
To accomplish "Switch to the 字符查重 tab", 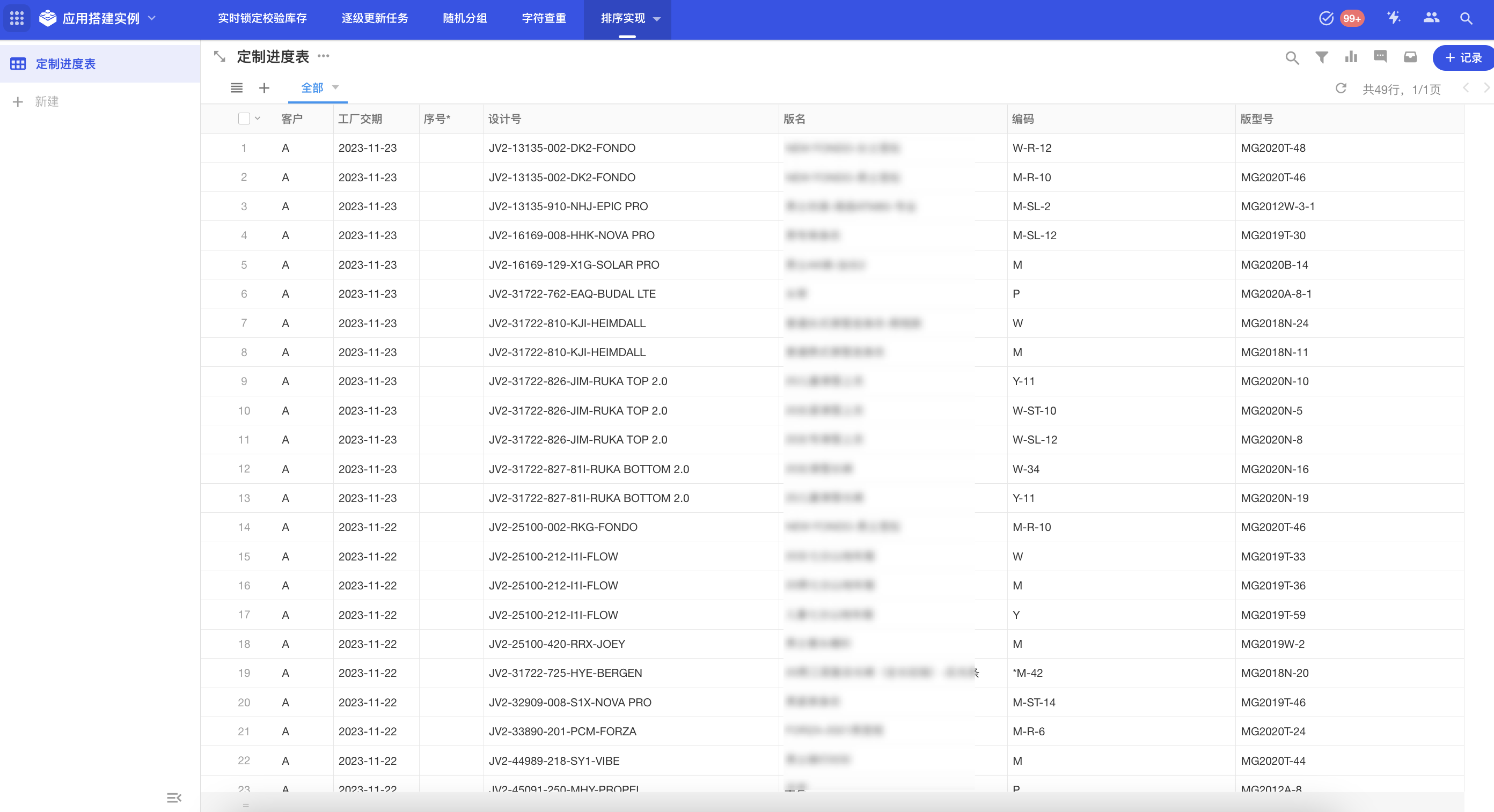I will pos(544,19).
